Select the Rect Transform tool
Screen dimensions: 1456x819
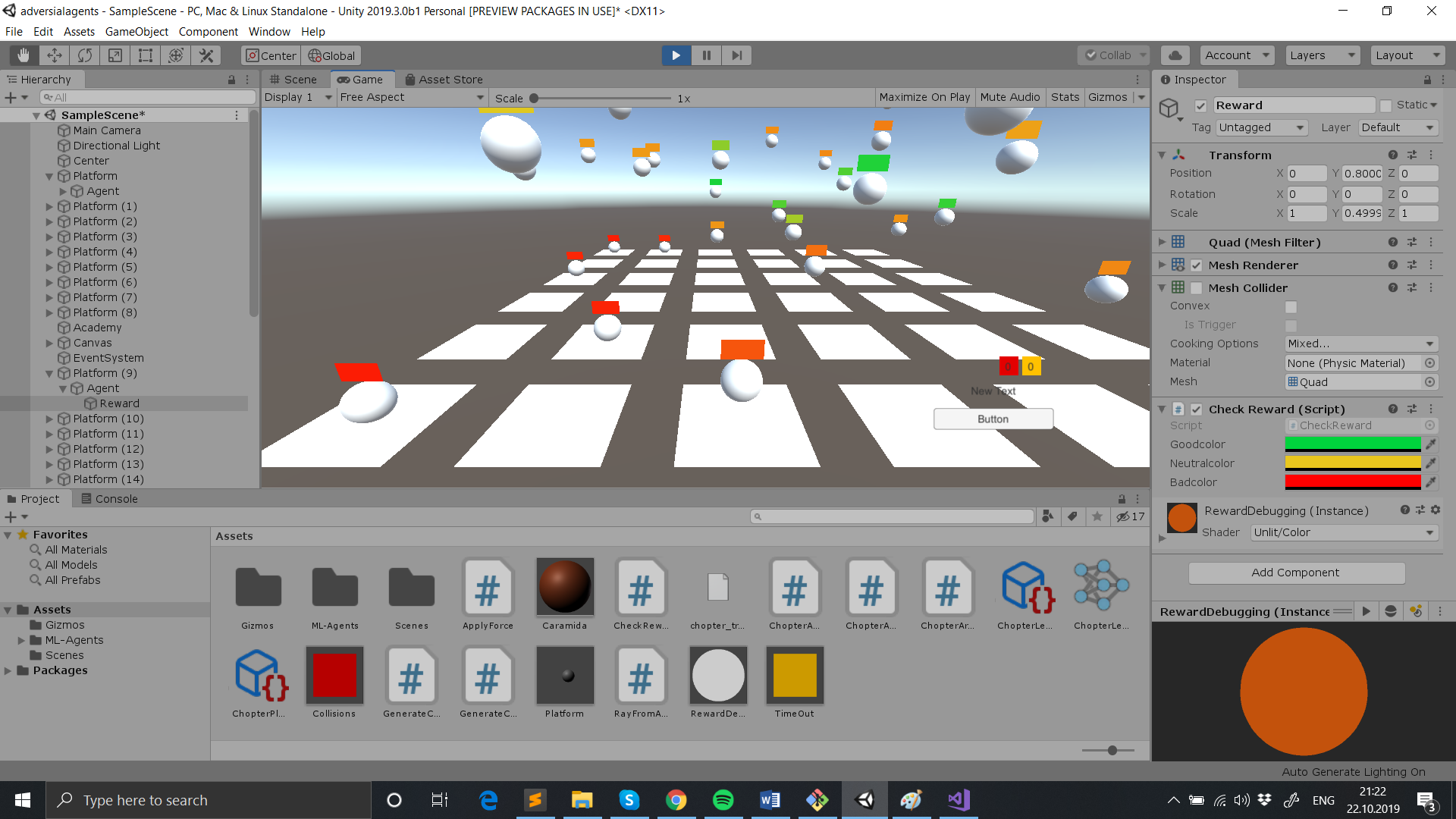tap(145, 55)
